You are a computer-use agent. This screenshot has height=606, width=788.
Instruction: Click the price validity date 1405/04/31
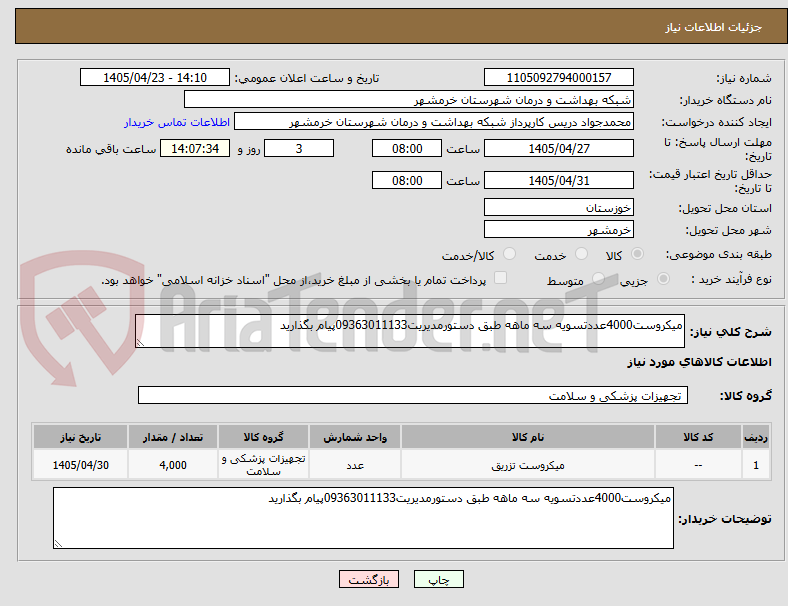coord(558,180)
